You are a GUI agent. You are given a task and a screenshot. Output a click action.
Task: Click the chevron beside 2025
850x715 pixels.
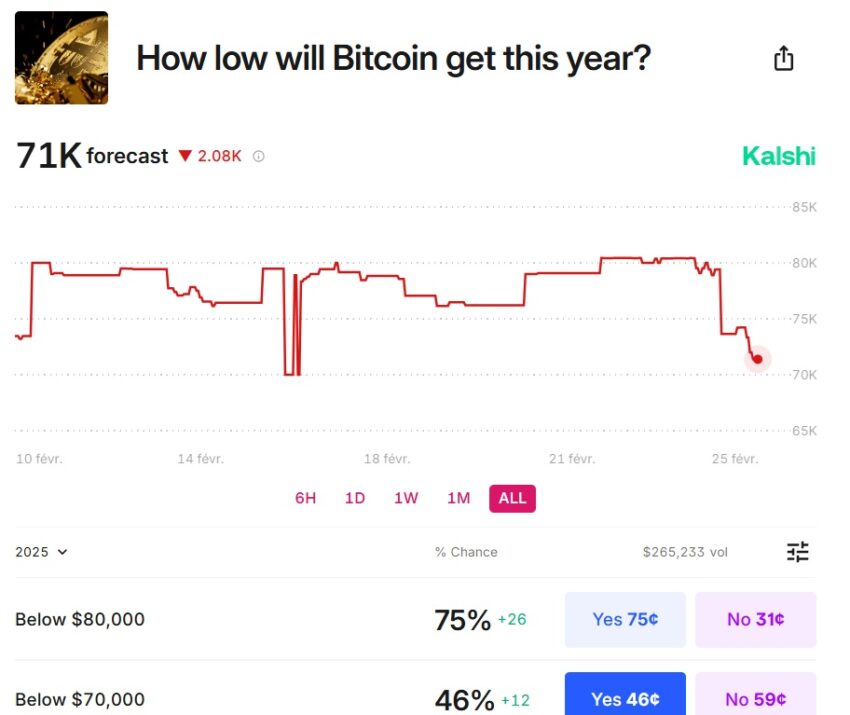coord(62,552)
